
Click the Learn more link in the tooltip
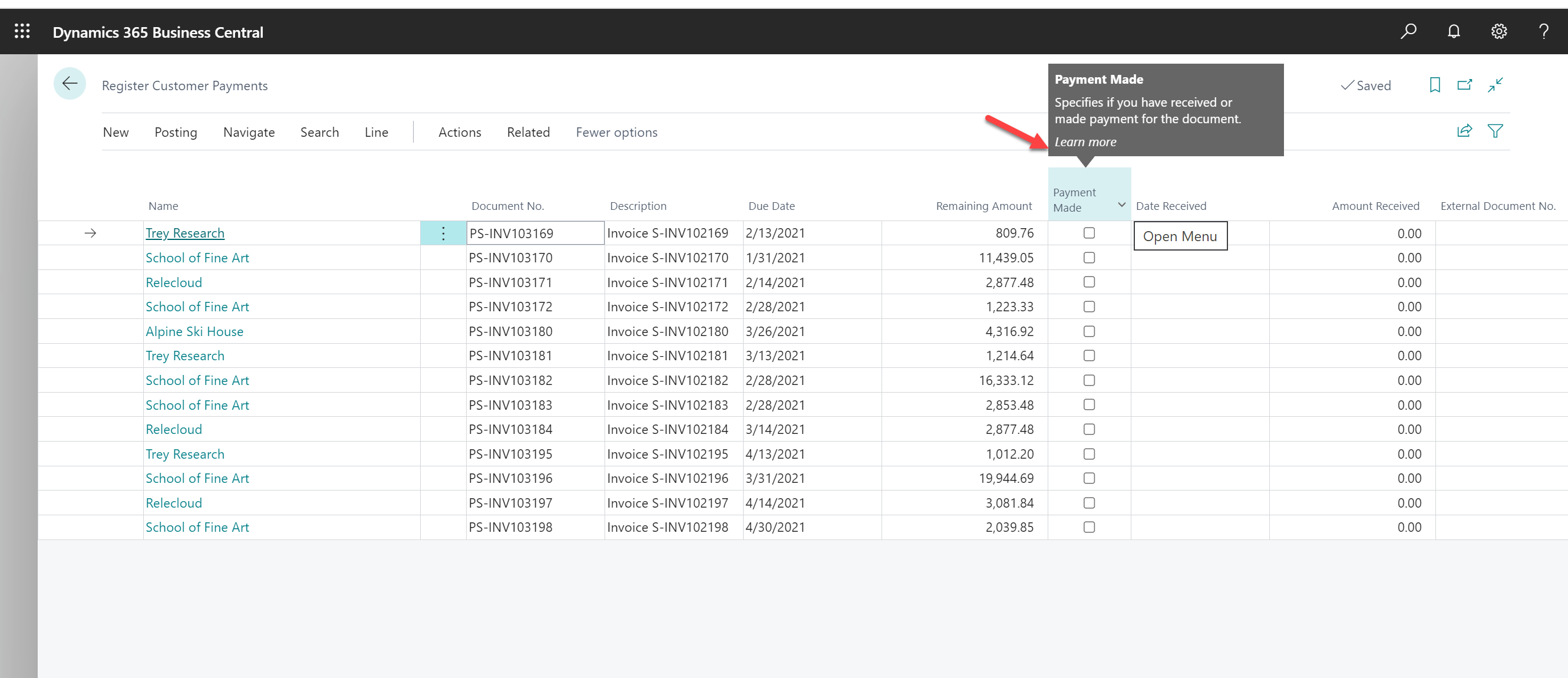pos(1085,141)
